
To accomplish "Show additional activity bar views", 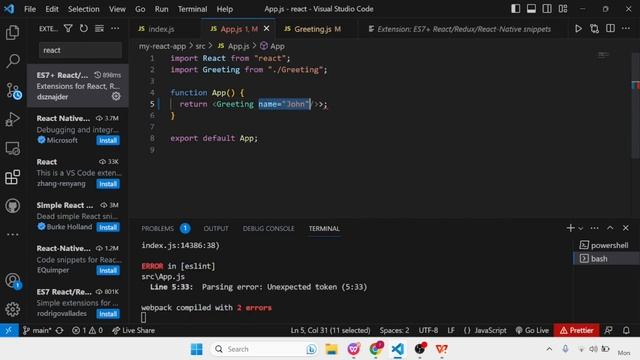I will 13,234.
